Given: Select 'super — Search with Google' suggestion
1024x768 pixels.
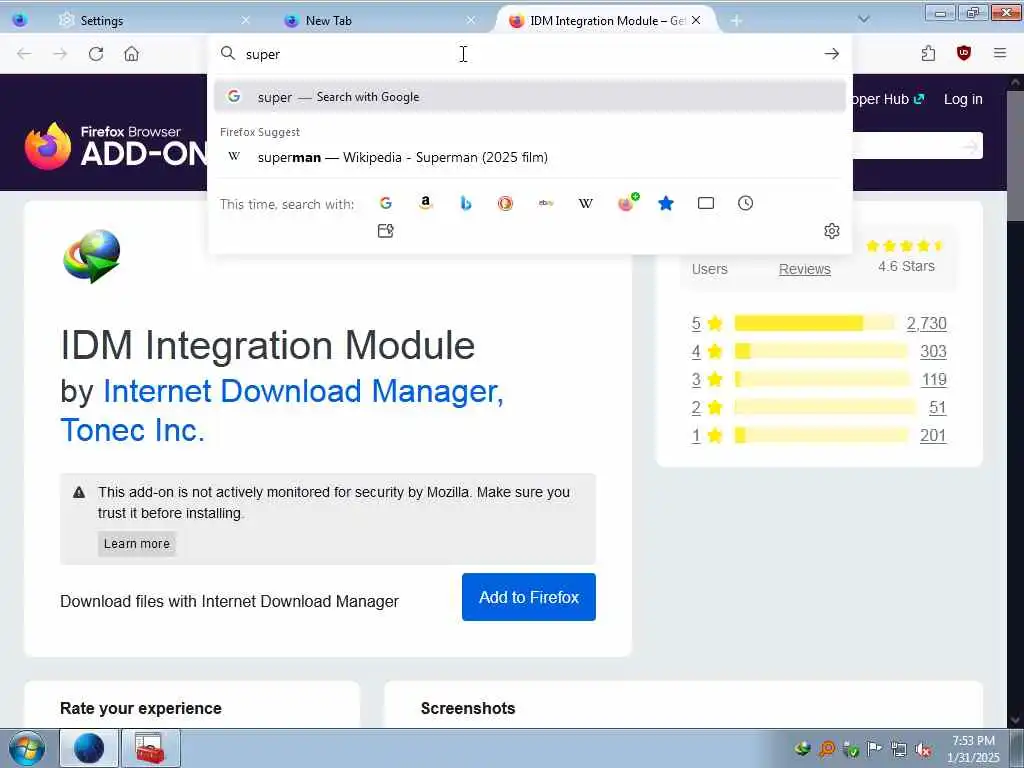Looking at the screenshot, I should (x=530, y=97).
